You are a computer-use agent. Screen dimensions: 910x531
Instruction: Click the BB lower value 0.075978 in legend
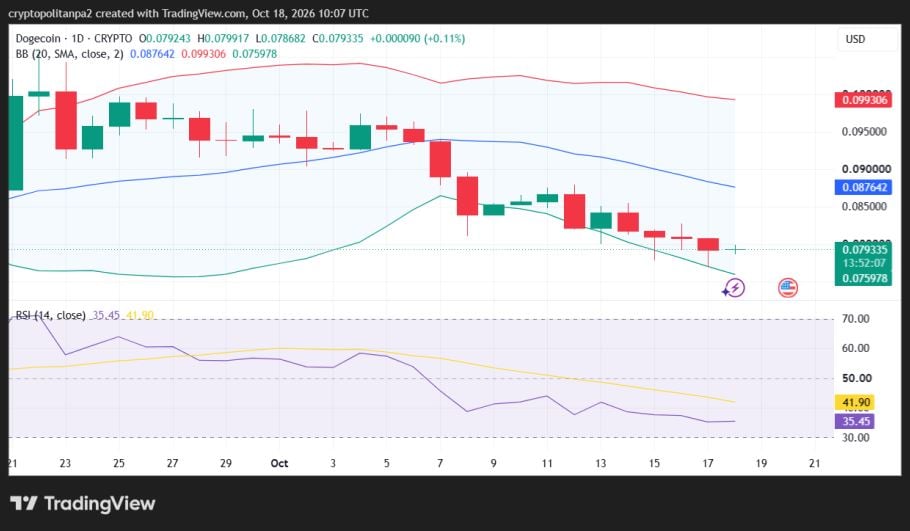point(254,54)
